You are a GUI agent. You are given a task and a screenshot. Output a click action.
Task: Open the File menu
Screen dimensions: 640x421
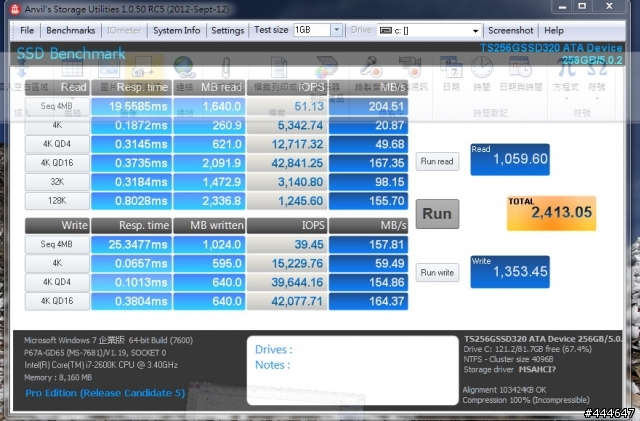click(x=27, y=30)
